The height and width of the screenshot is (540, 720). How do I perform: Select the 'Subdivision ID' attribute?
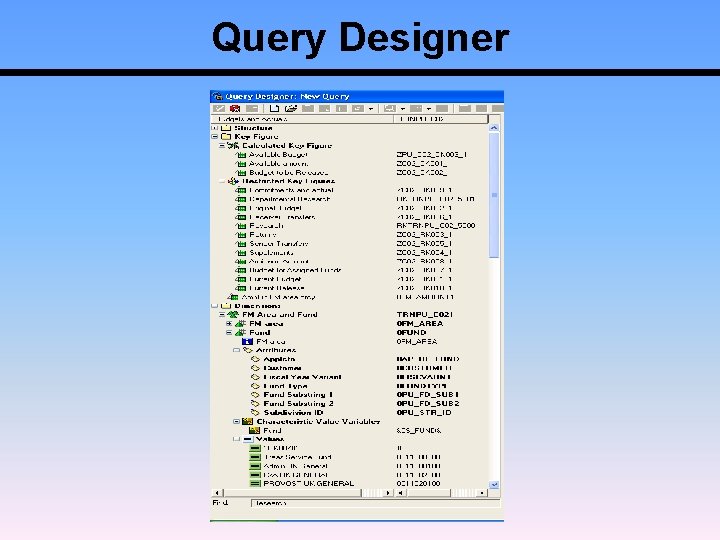(293, 413)
